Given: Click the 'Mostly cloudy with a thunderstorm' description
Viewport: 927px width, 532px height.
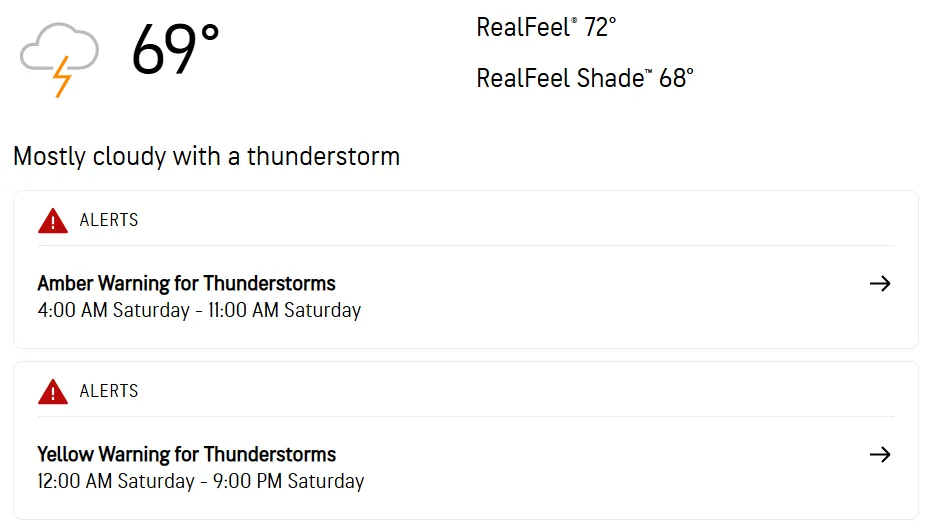Looking at the screenshot, I should 206,157.
